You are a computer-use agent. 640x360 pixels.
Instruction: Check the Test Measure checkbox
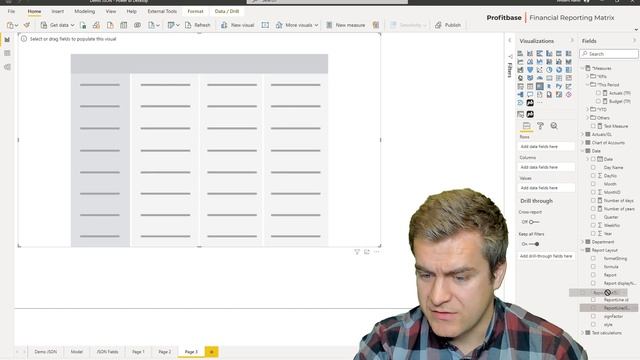[593, 126]
